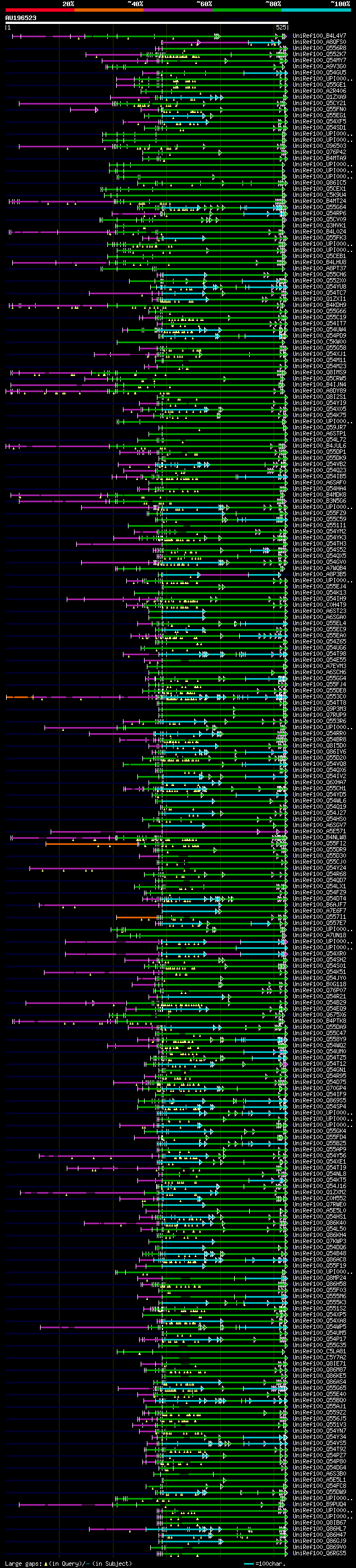Click UniRef100_Q55EA0 in the hit list

(319, 635)
